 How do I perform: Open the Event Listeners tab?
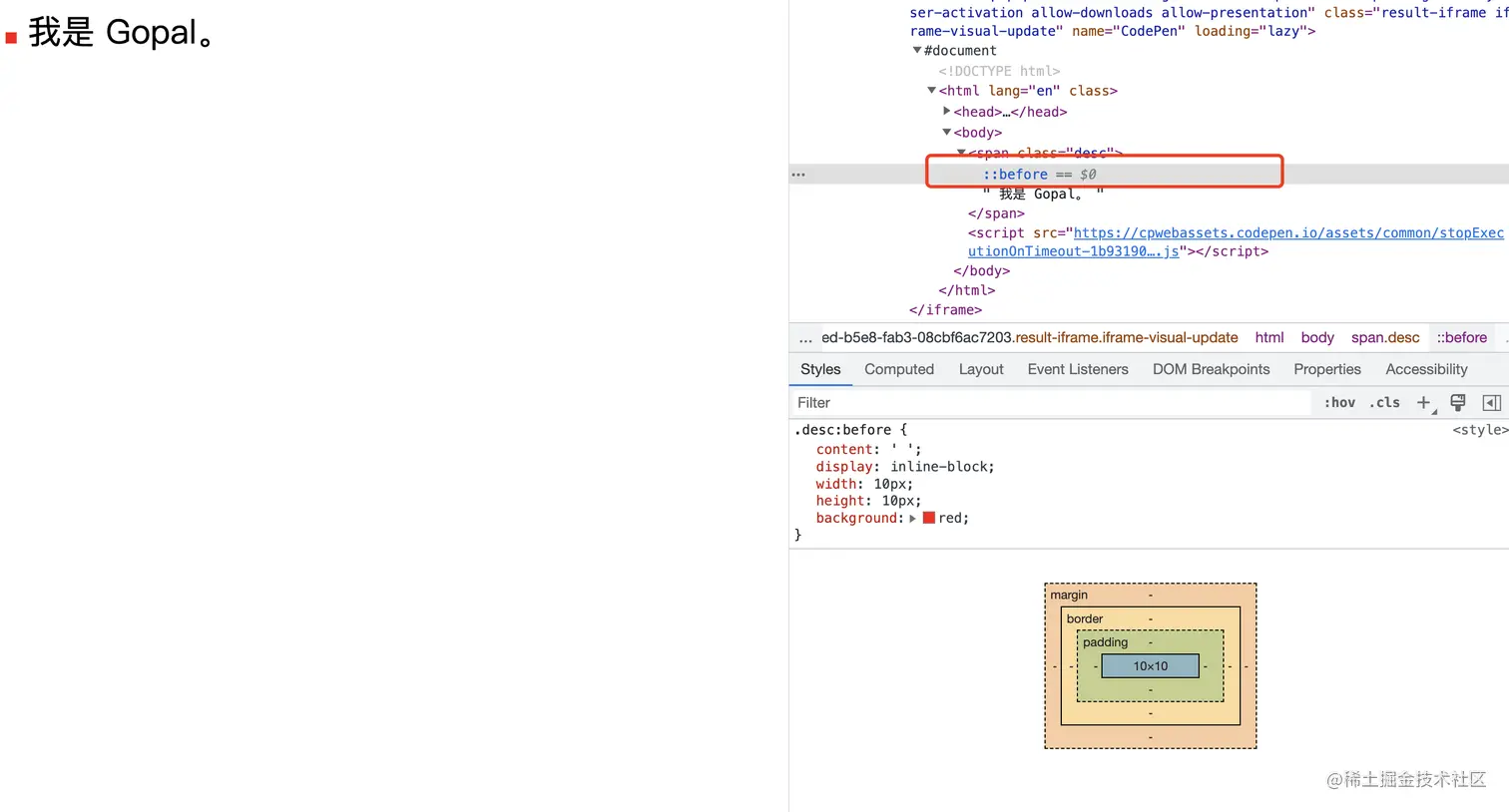1078,369
